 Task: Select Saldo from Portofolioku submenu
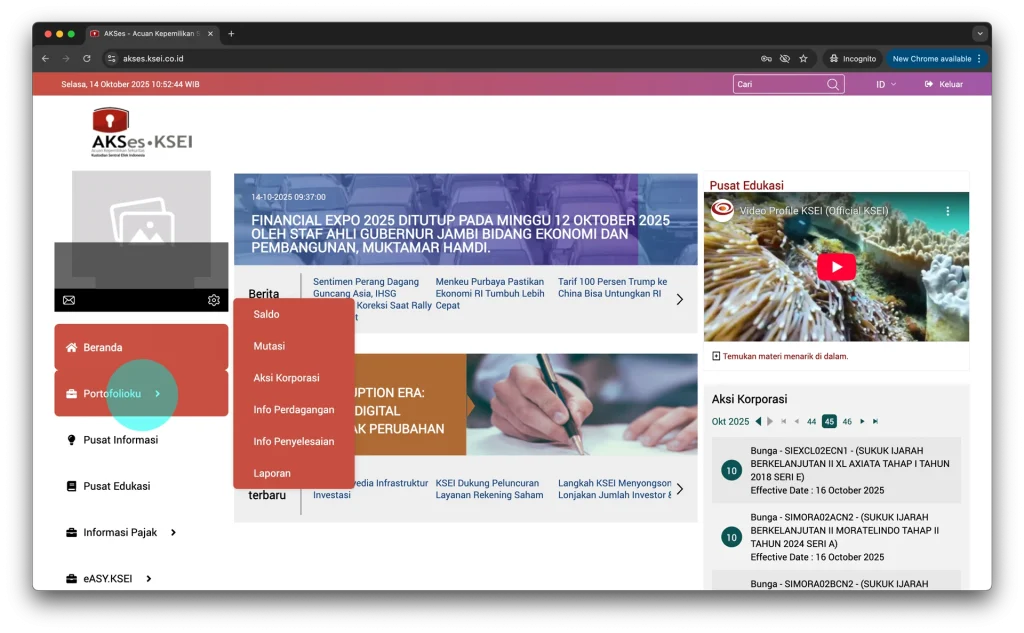[x=267, y=314]
